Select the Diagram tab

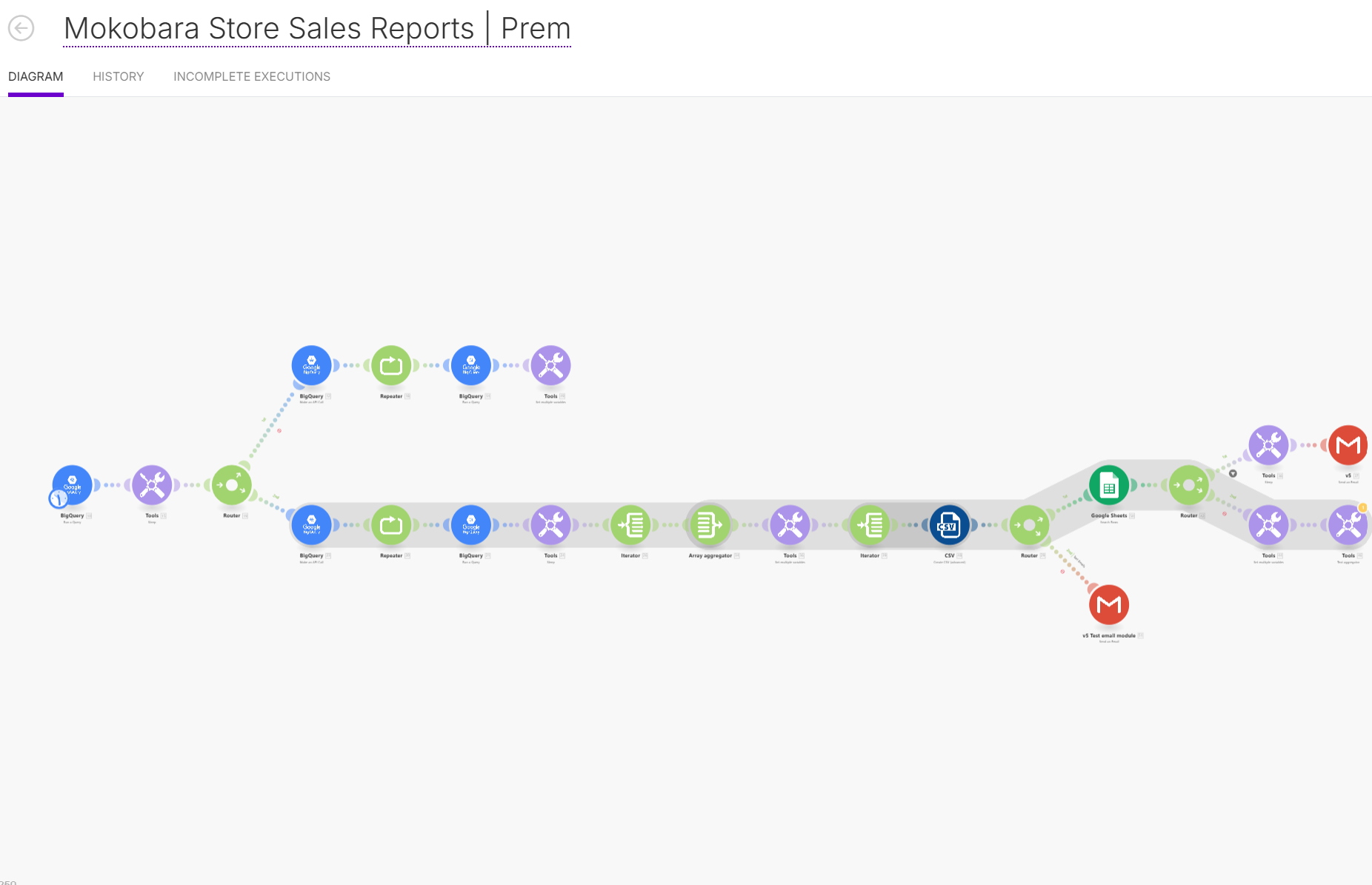pos(36,77)
